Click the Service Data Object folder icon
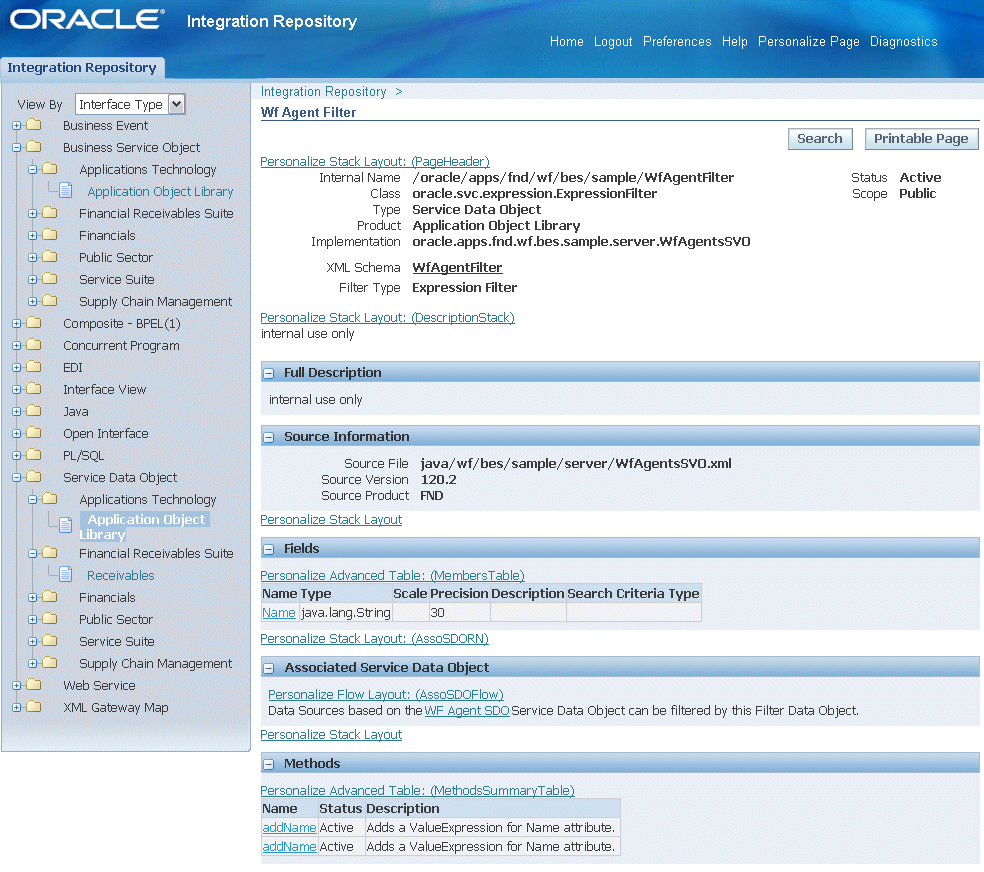This screenshot has width=984, height=872. coord(34,477)
